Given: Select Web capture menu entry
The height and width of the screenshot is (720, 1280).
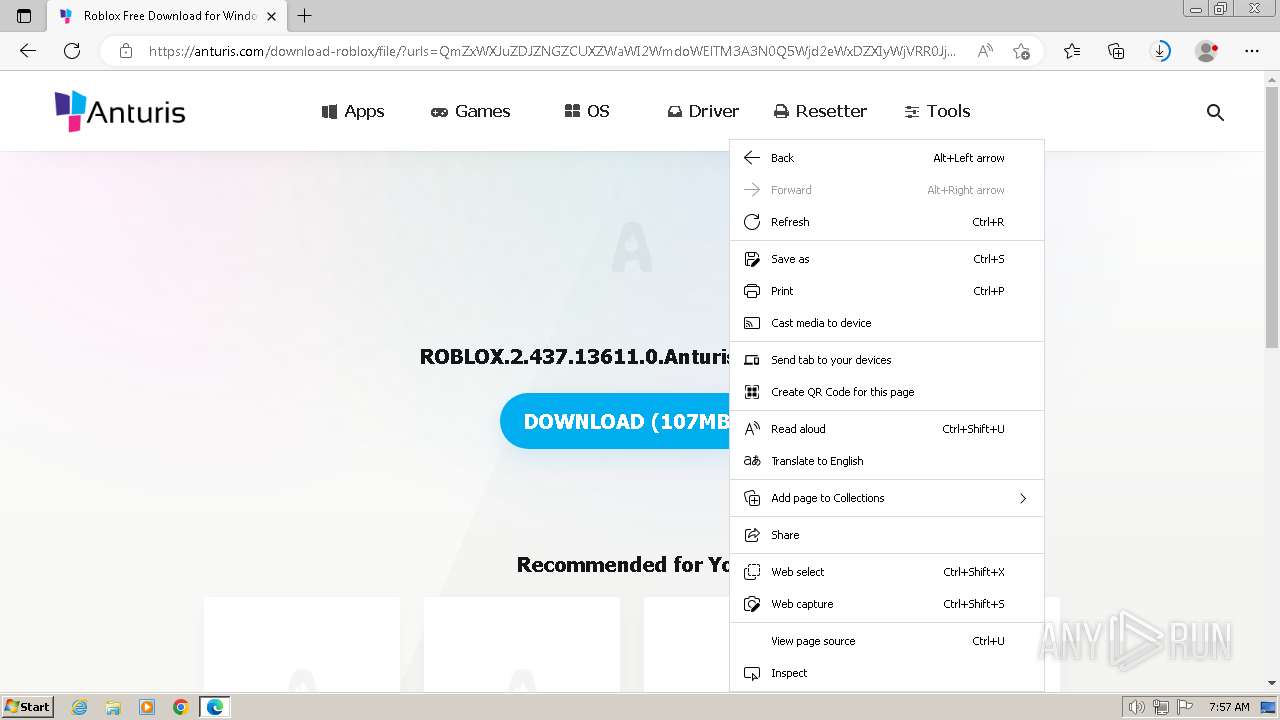Looking at the screenshot, I should 887,604.
